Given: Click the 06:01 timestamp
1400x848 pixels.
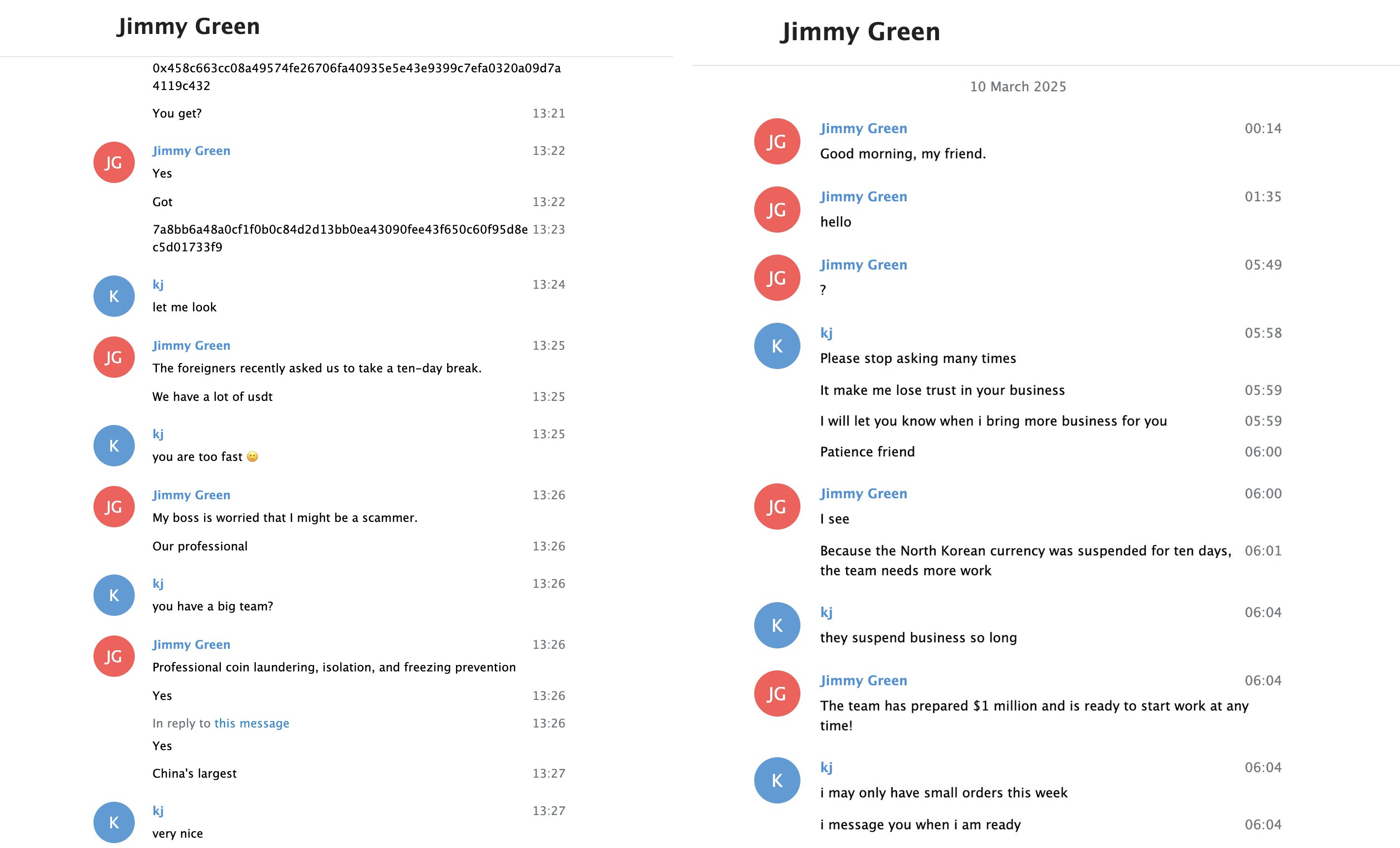Looking at the screenshot, I should coord(1263,550).
